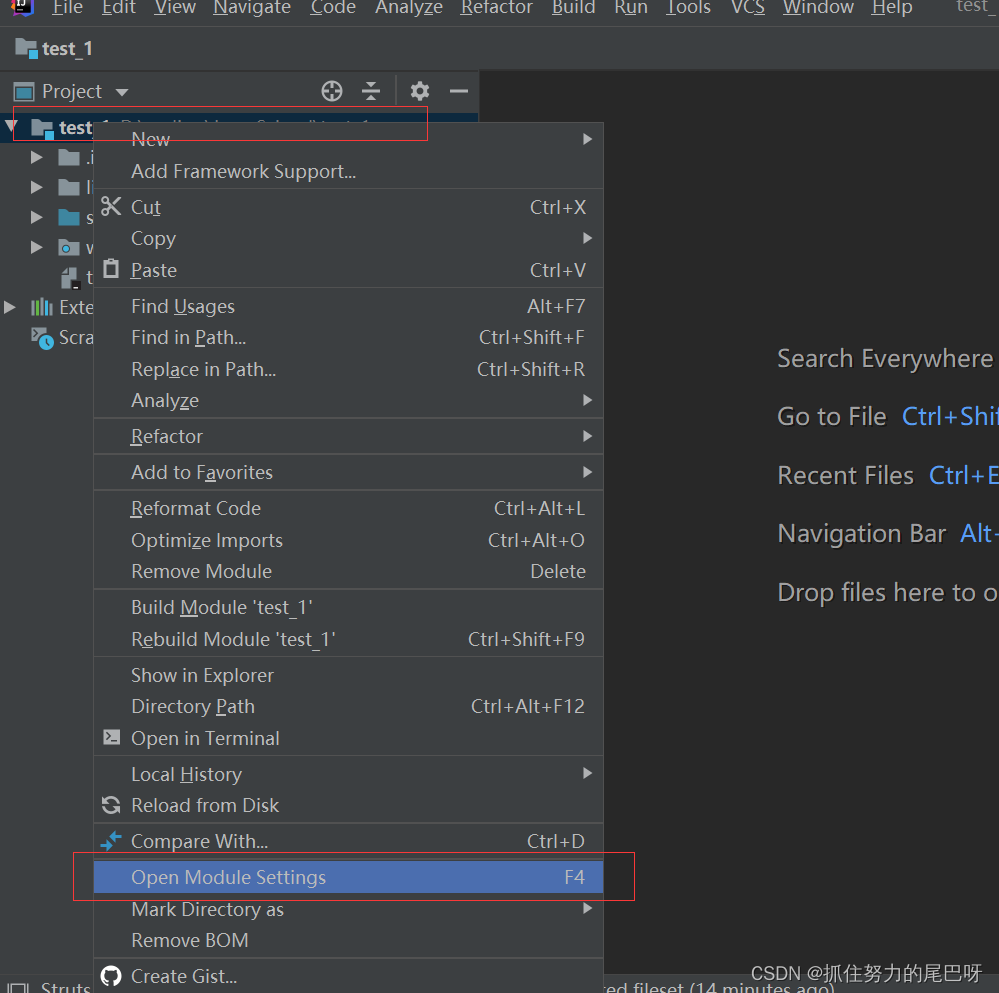
Task: Select Replace in Path...
Action: tap(348, 369)
